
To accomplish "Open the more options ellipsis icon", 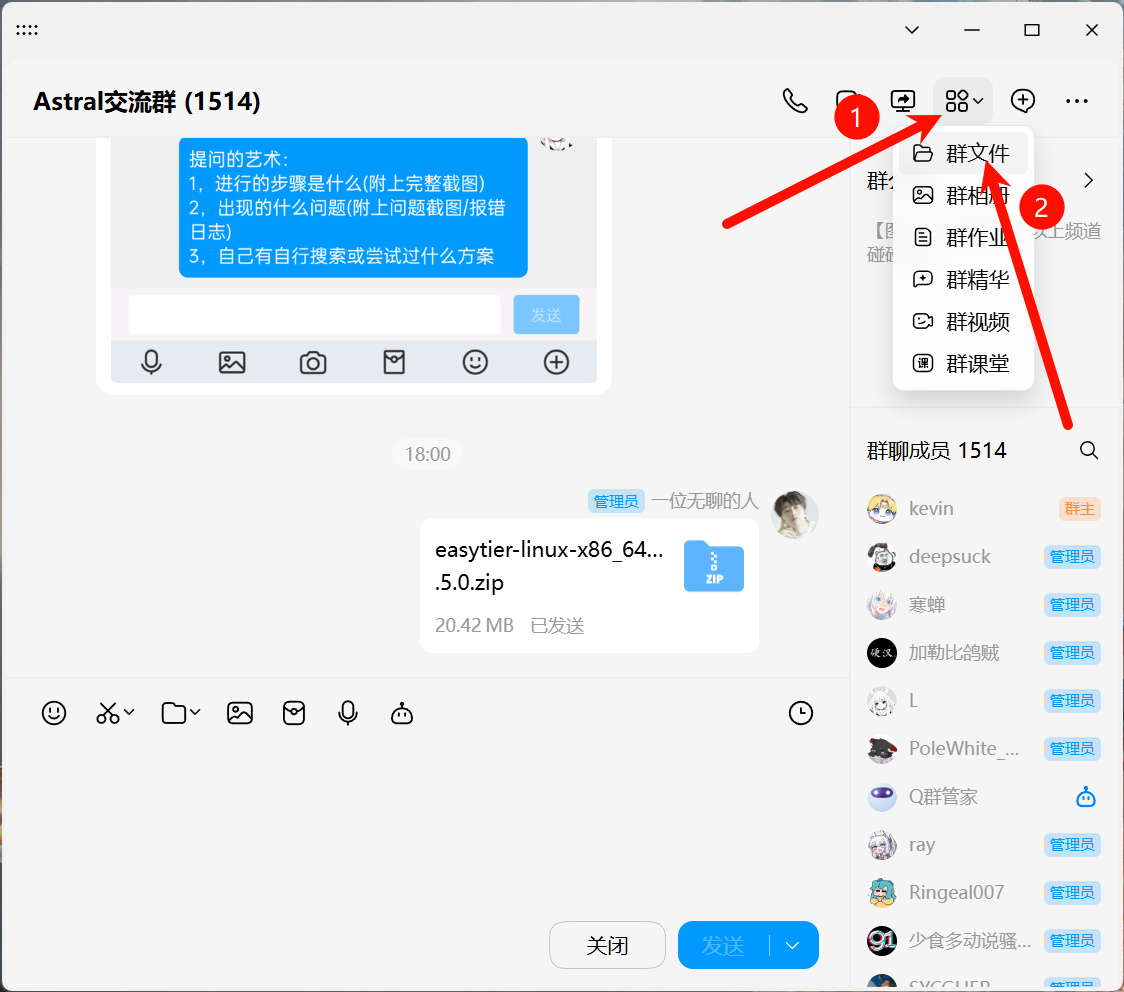I will coord(1076,100).
